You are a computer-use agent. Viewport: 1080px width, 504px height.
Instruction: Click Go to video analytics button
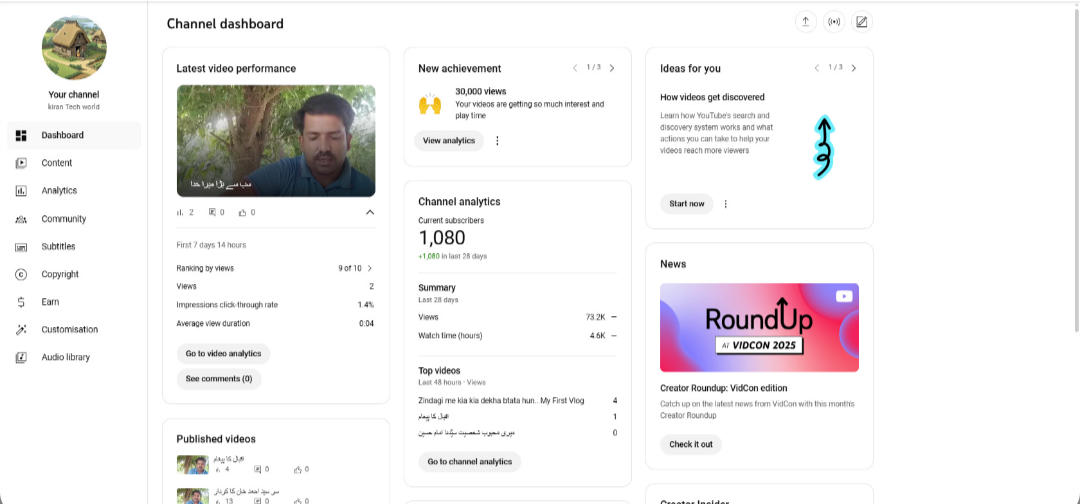223,354
